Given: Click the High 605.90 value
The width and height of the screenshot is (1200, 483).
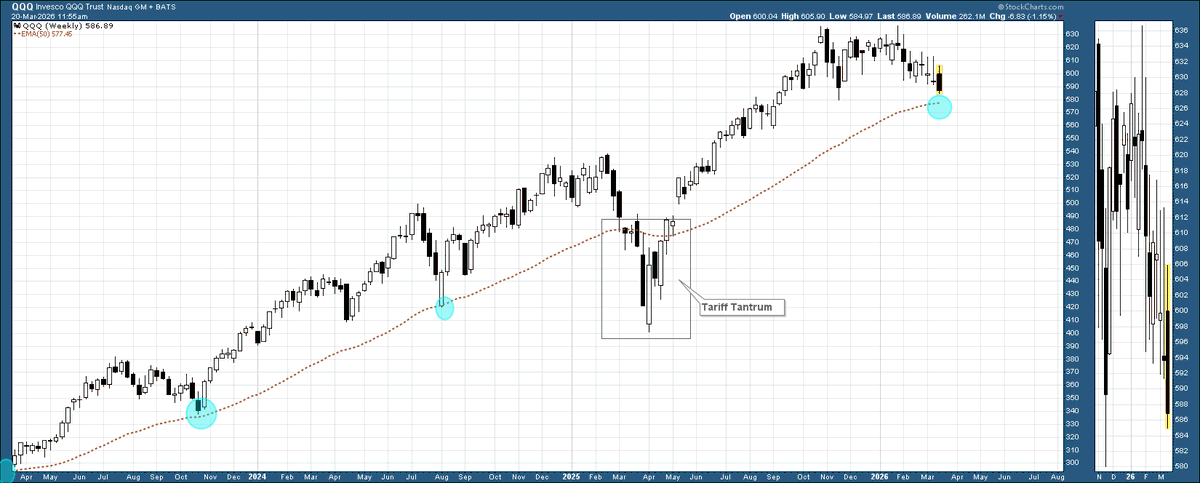Looking at the screenshot, I should pyautogui.click(x=812, y=16).
